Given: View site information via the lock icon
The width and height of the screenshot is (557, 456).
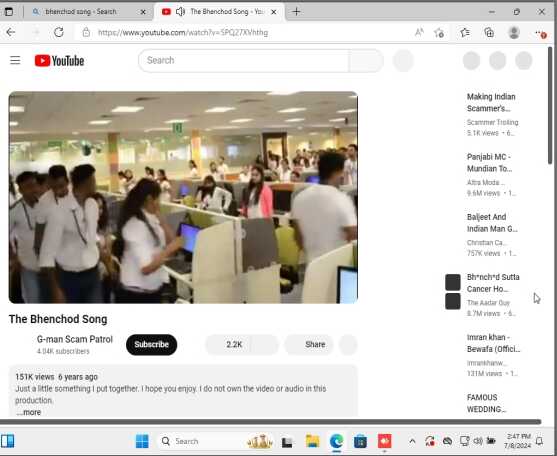Looking at the screenshot, I should click(86, 33).
